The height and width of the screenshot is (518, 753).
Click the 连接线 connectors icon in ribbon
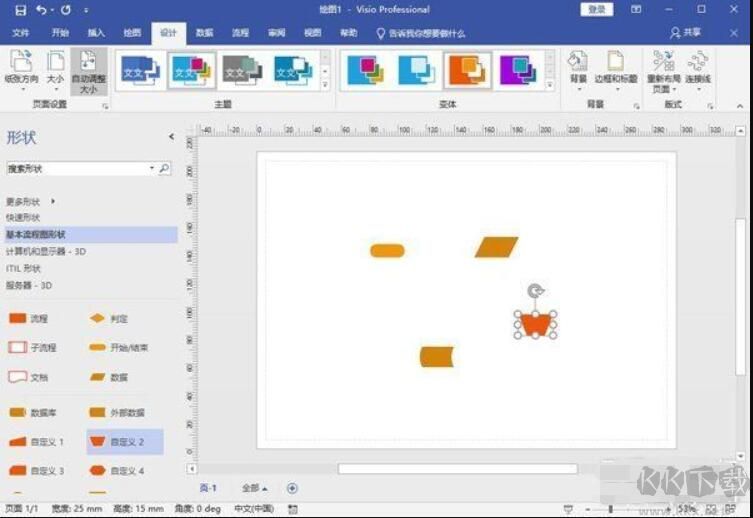point(698,66)
